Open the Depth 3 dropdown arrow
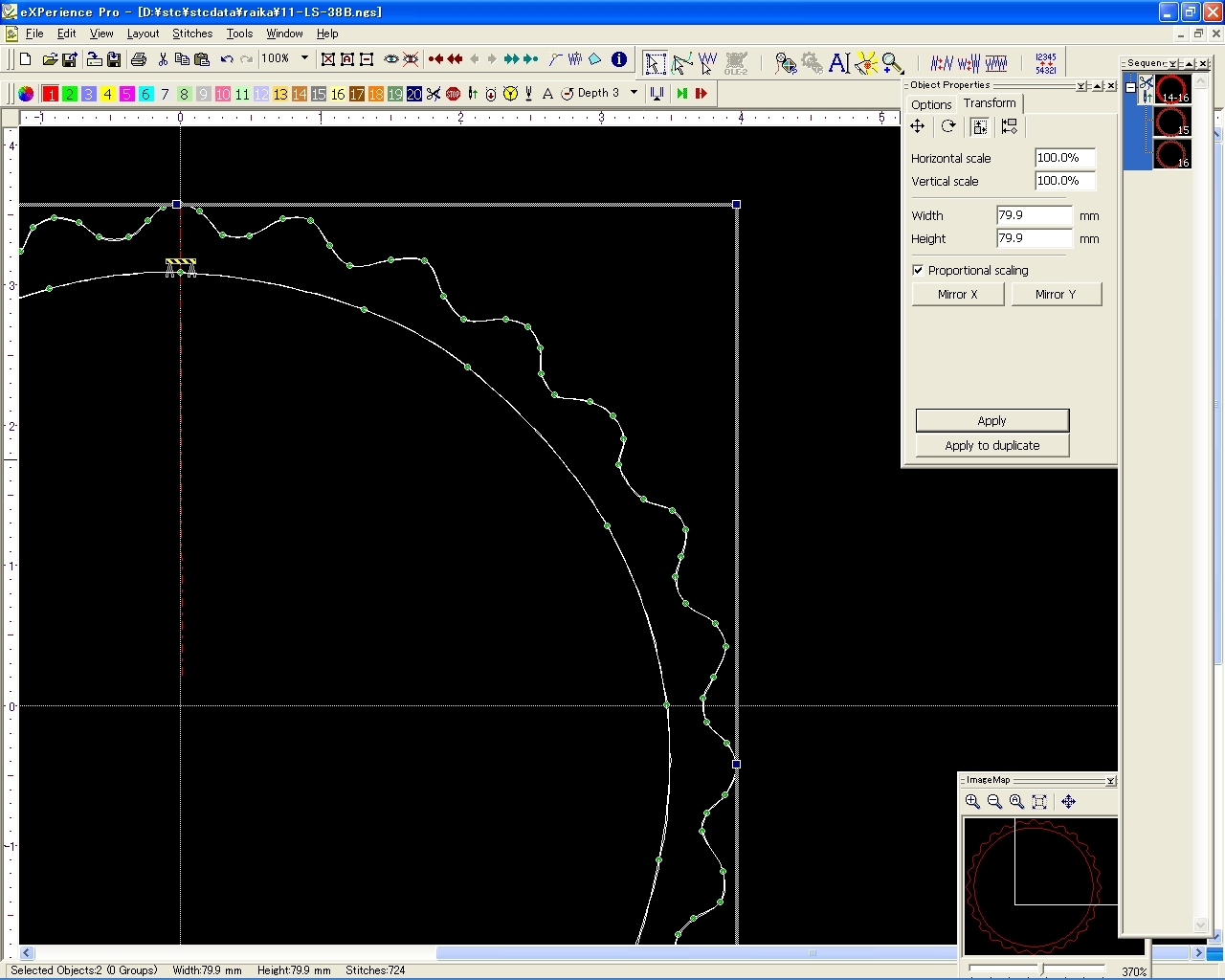Image resolution: width=1225 pixels, height=980 pixels. click(634, 93)
